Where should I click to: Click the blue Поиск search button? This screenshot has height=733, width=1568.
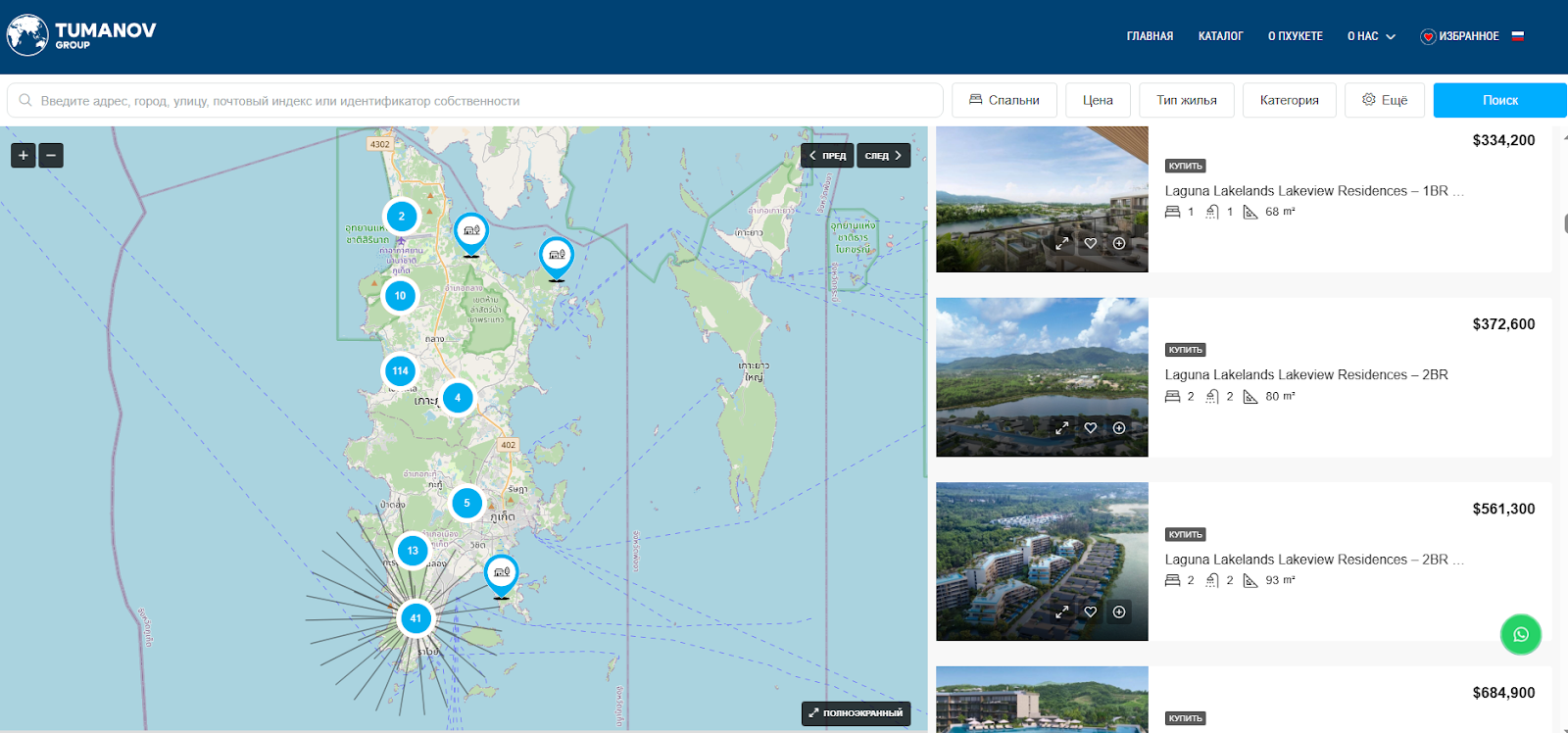tap(1500, 100)
